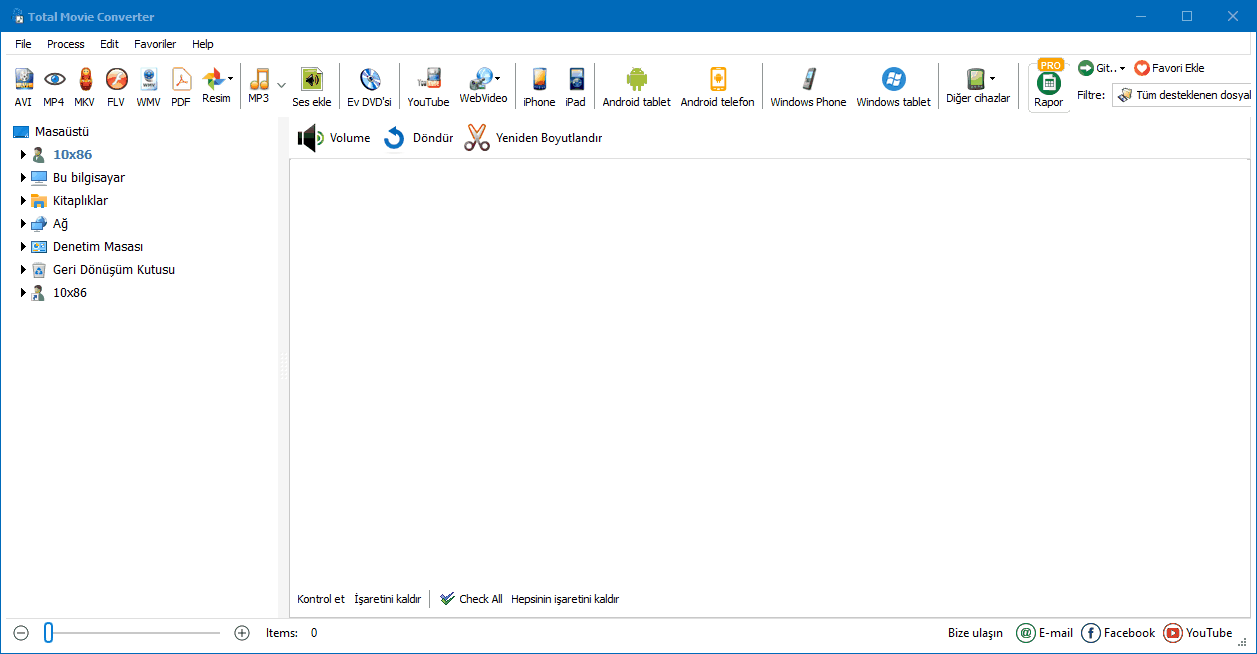Click Kontrol et to mark selection

coord(321,599)
